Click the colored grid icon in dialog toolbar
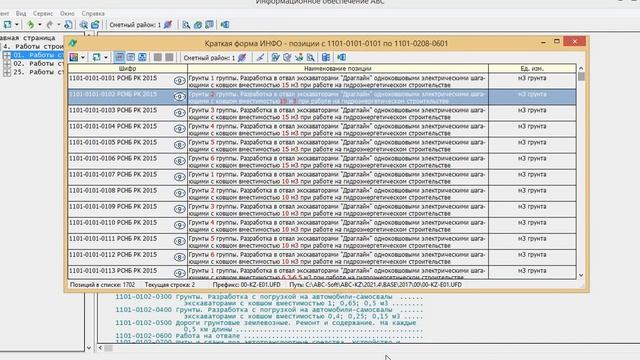Screen dimensions: 640x360 pos(74,57)
